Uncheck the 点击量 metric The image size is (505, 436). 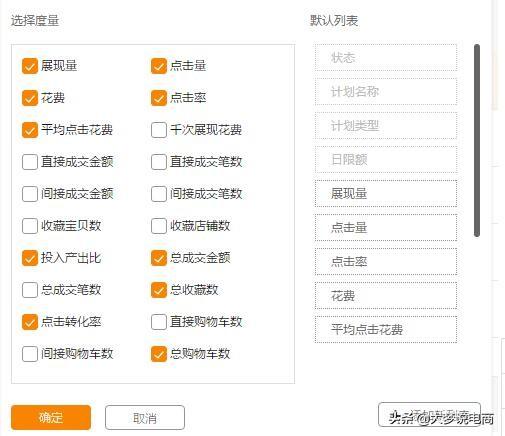point(159,66)
